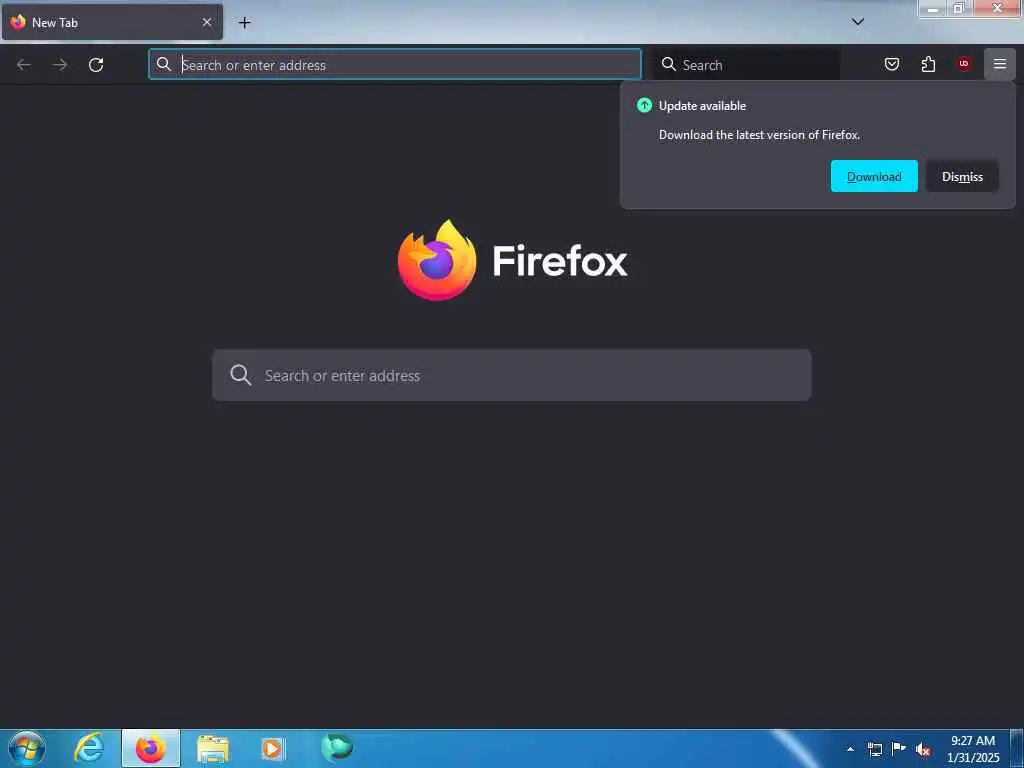Open Windows Explorer from taskbar
The image size is (1024, 768).
[213, 749]
